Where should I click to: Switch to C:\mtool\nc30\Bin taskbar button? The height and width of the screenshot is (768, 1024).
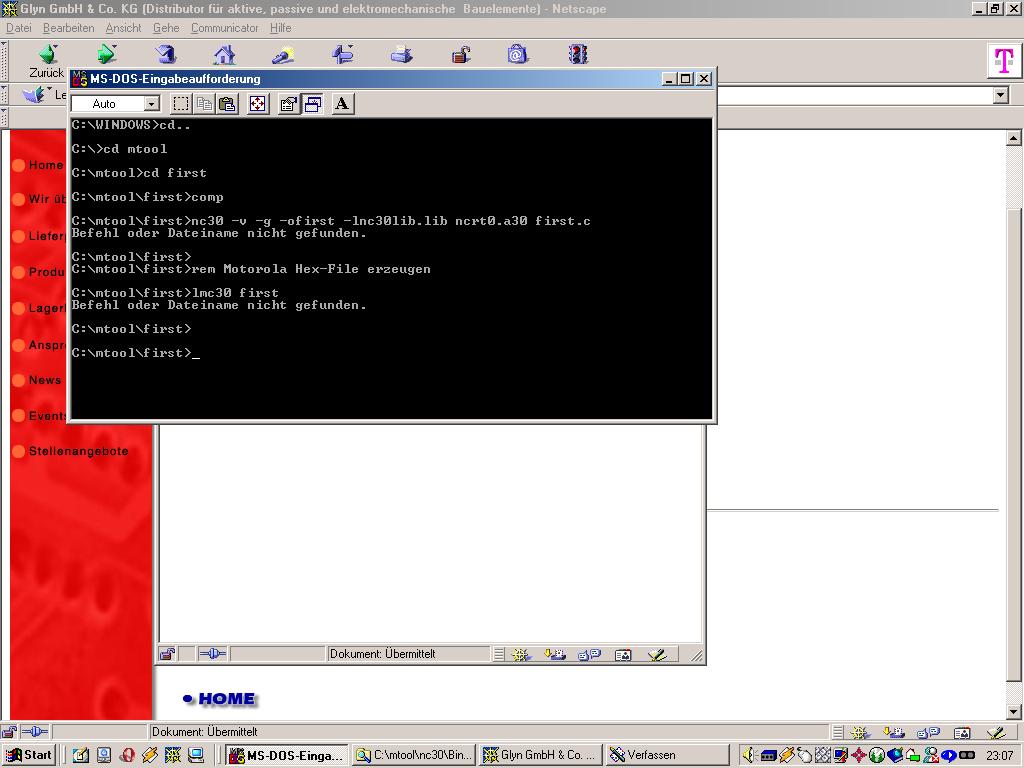[413, 755]
